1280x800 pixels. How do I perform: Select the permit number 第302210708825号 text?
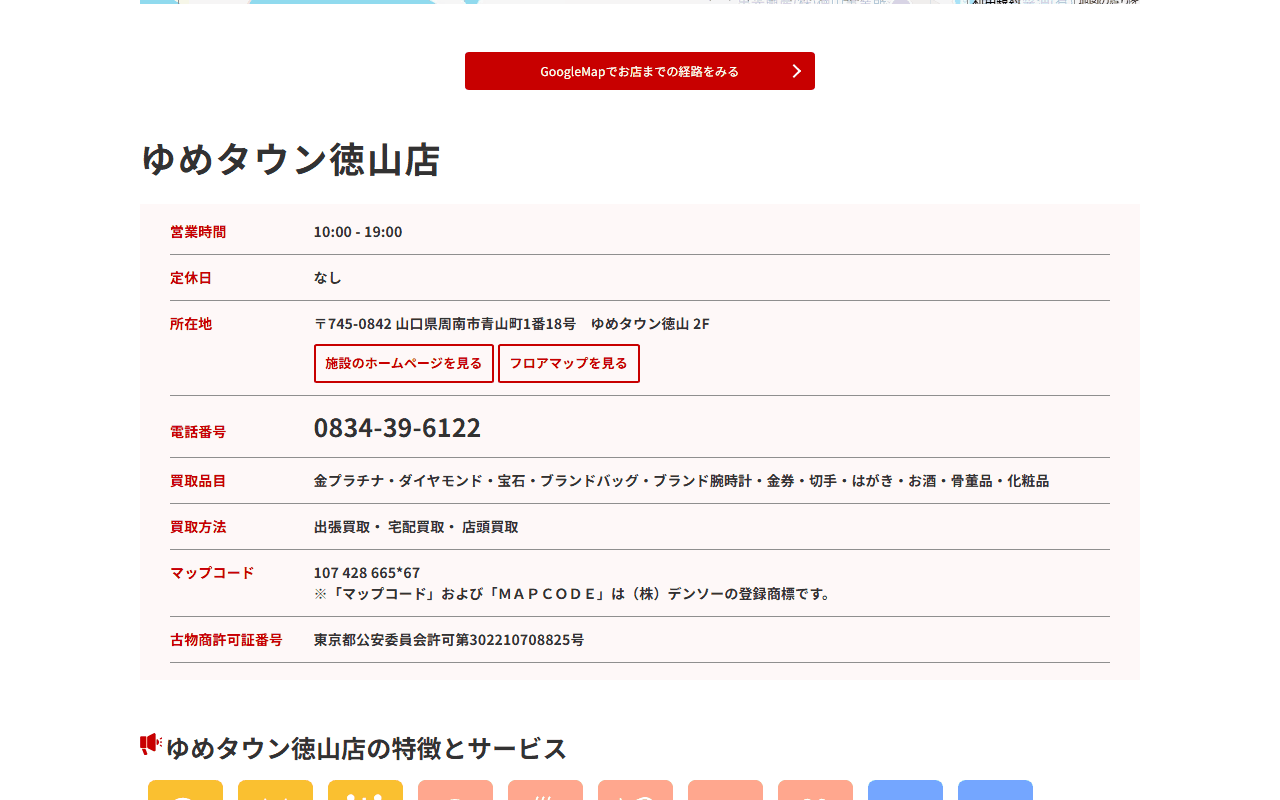[x=513, y=640]
